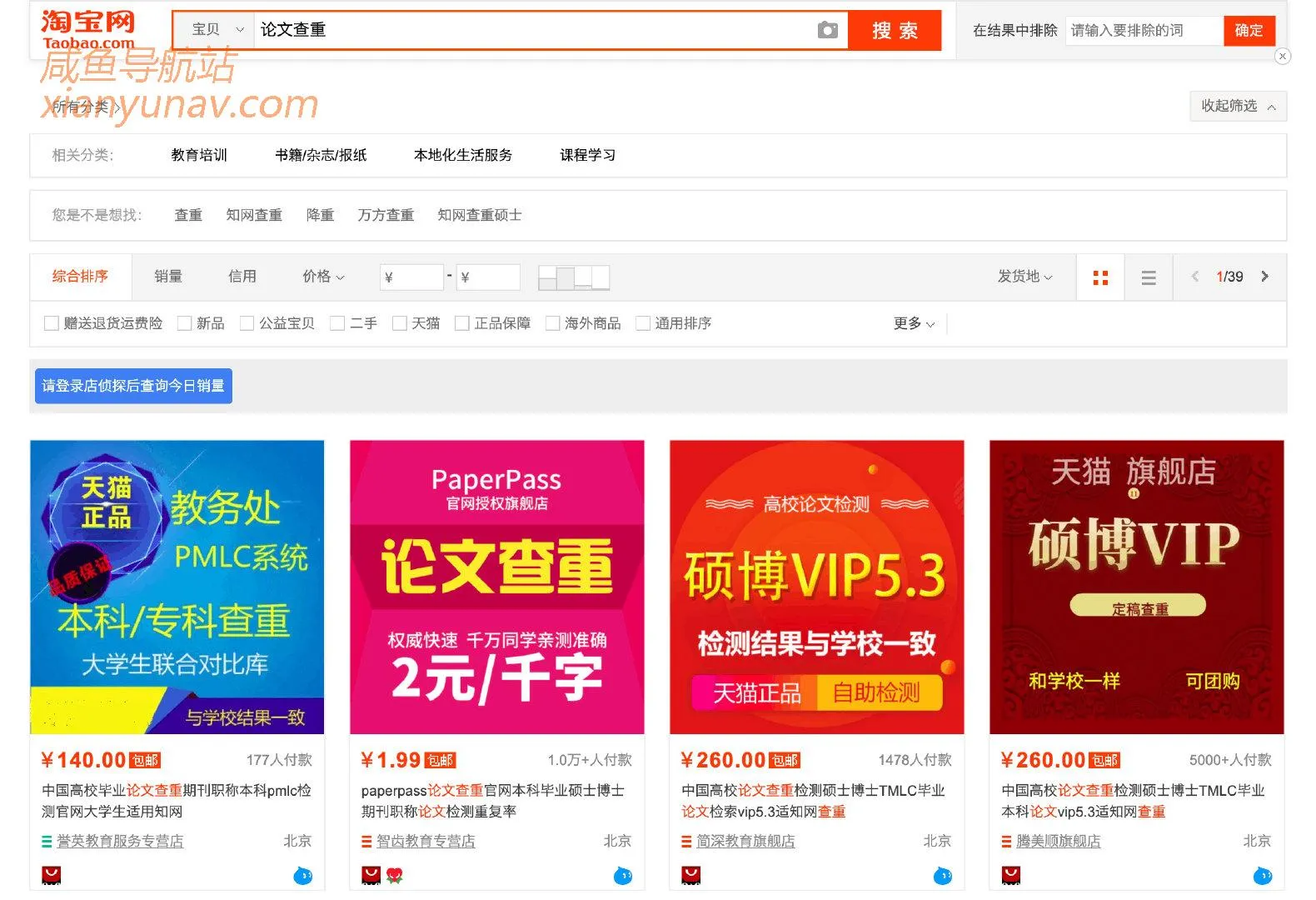Click the 搜索 search button
Viewport: 1316px width, 900px height.
(x=895, y=30)
